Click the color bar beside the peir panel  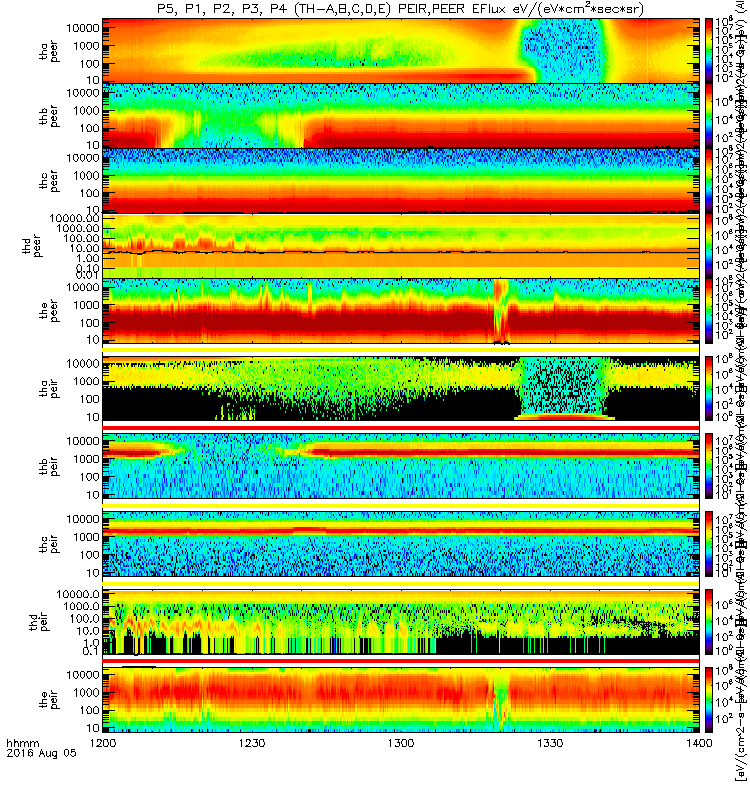click(x=709, y=700)
